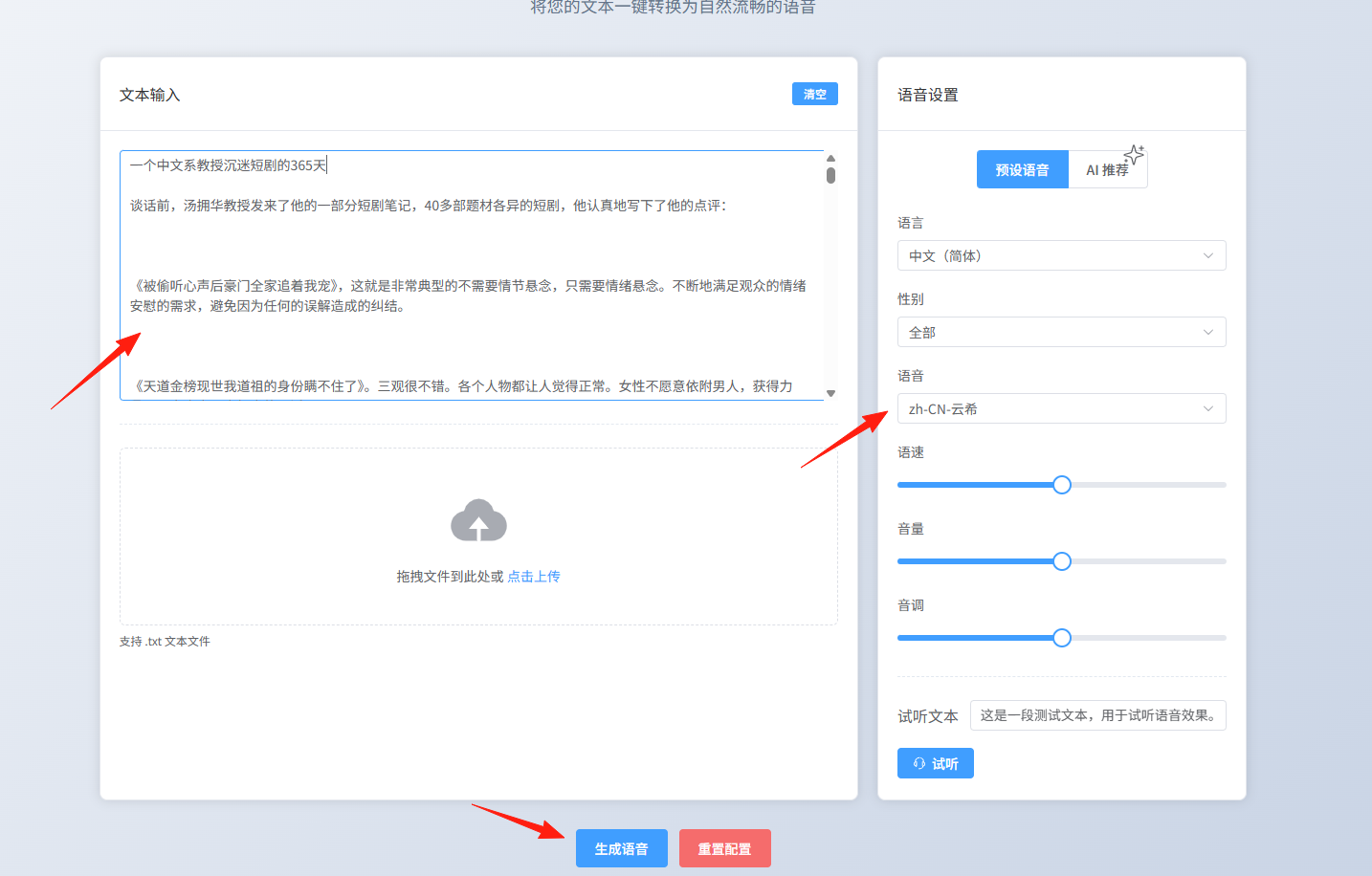The width and height of the screenshot is (1372, 876).
Task: Click the 清空 clear button
Action: pos(815,94)
